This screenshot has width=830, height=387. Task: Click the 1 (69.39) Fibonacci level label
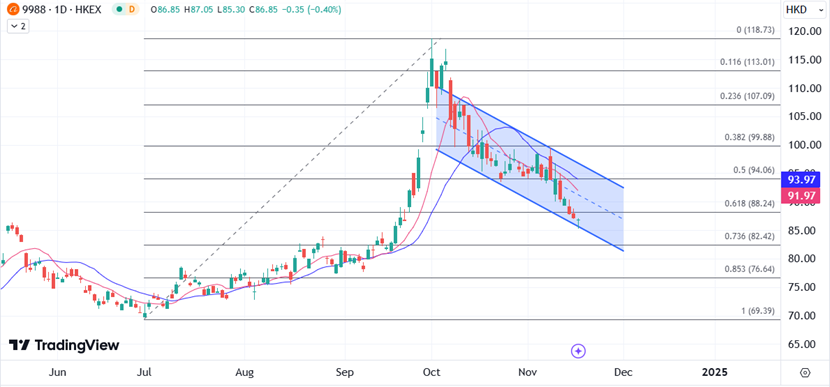pos(757,311)
